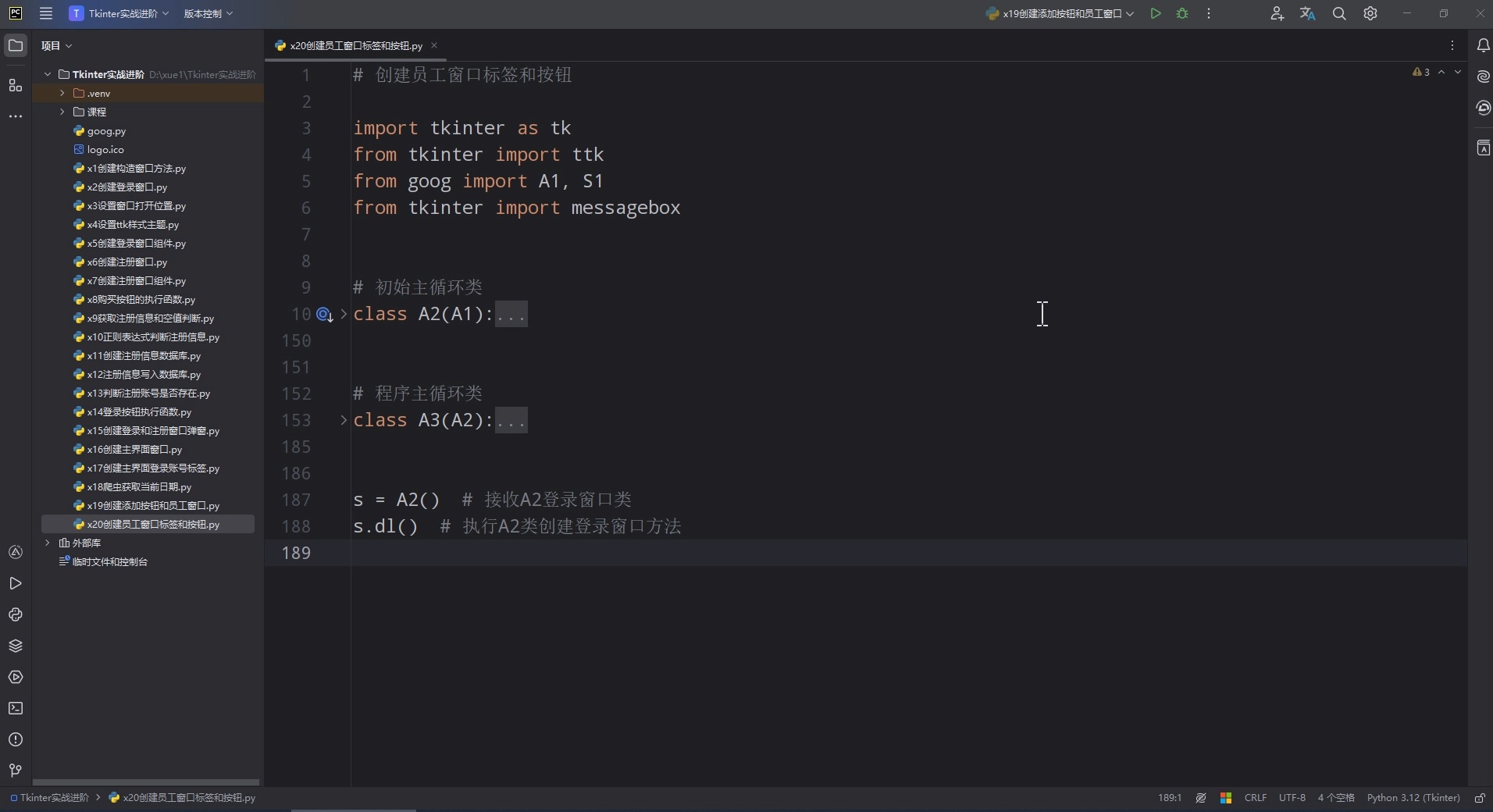Toggle file writable with the status bar lock icon
This screenshot has height=812, width=1493.
1480,798
